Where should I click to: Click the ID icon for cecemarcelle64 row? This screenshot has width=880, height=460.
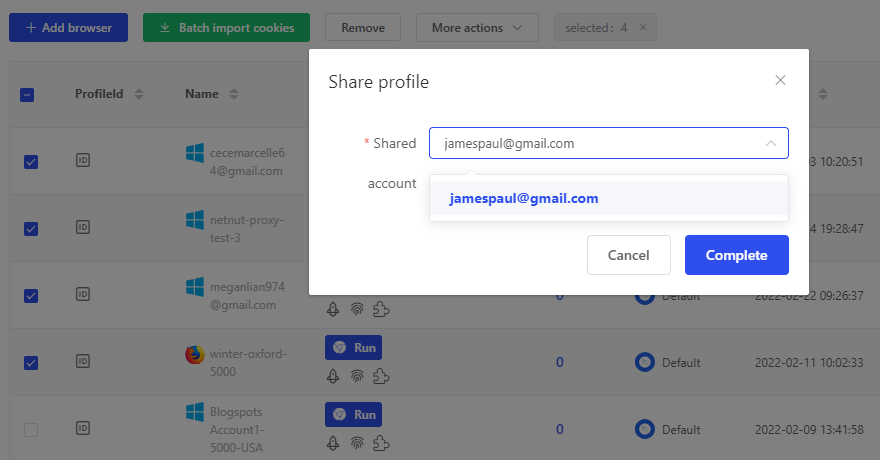[84, 160]
